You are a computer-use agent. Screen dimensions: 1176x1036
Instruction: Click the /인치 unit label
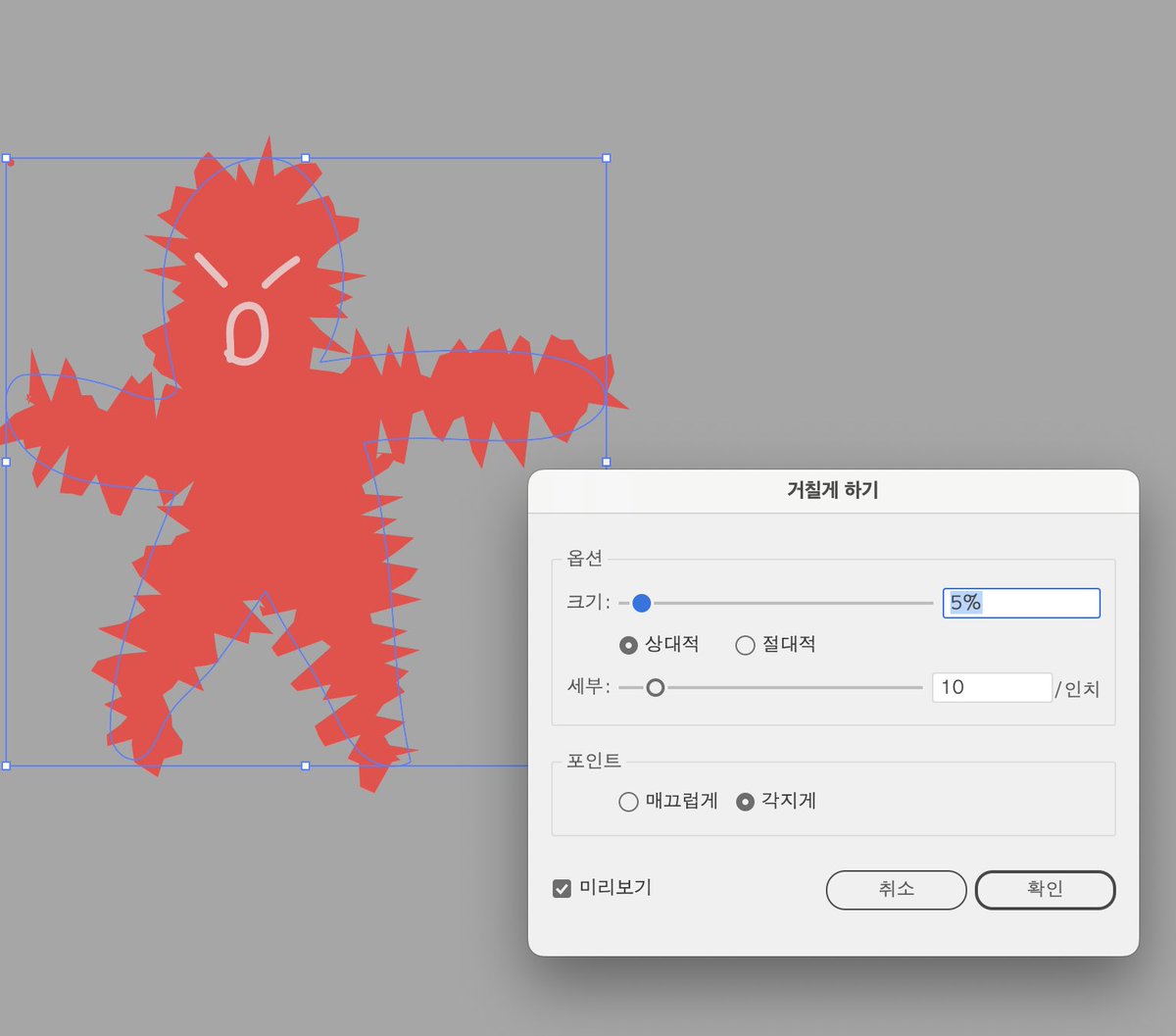[x=1078, y=689]
